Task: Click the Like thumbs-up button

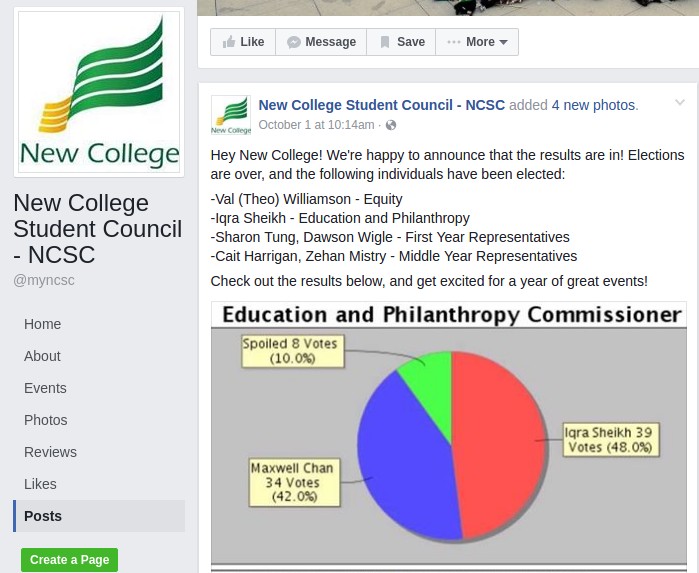Action: click(242, 42)
